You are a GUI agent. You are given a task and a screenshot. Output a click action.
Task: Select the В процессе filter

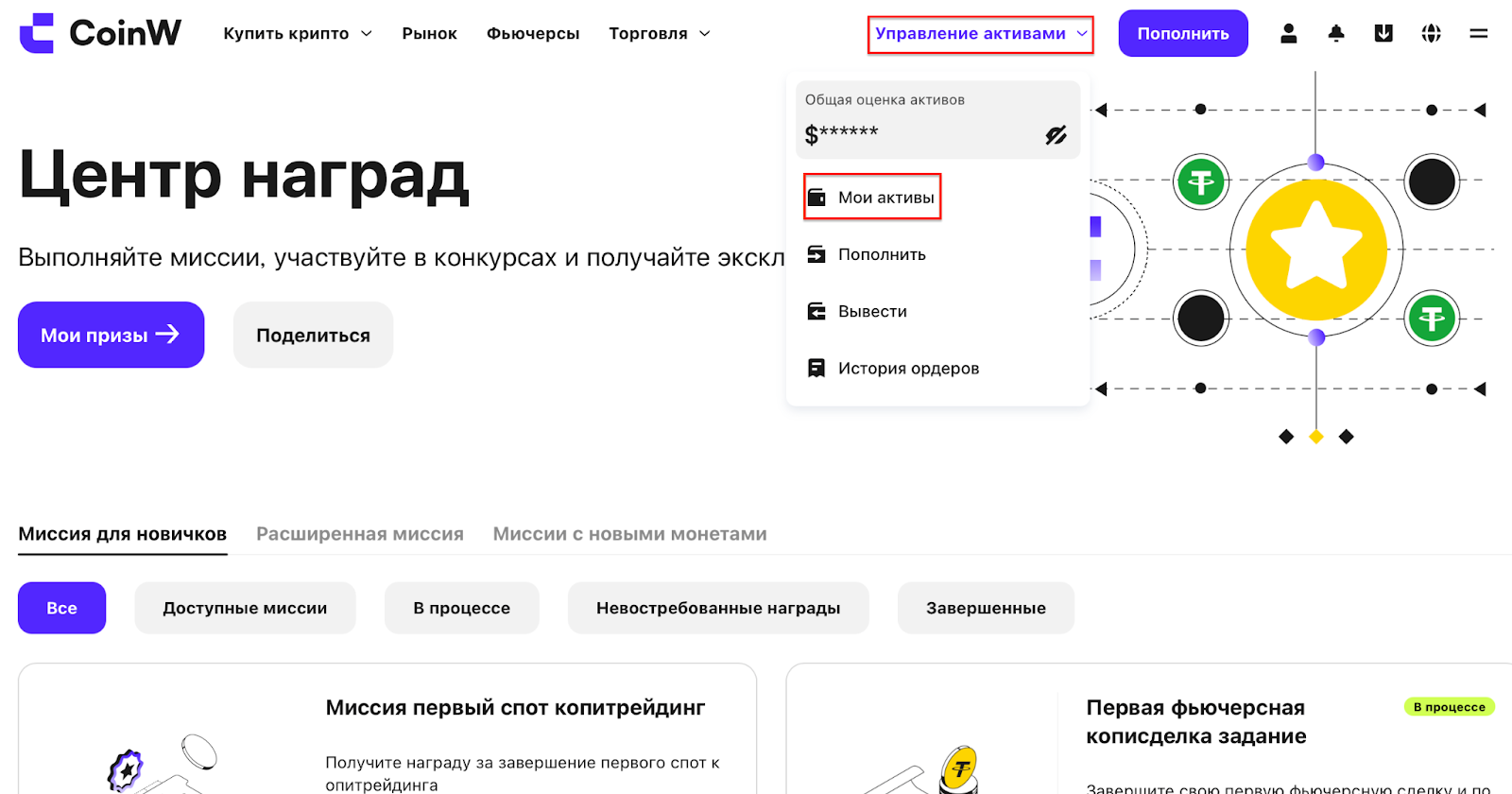pyautogui.click(x=461, y=608)
